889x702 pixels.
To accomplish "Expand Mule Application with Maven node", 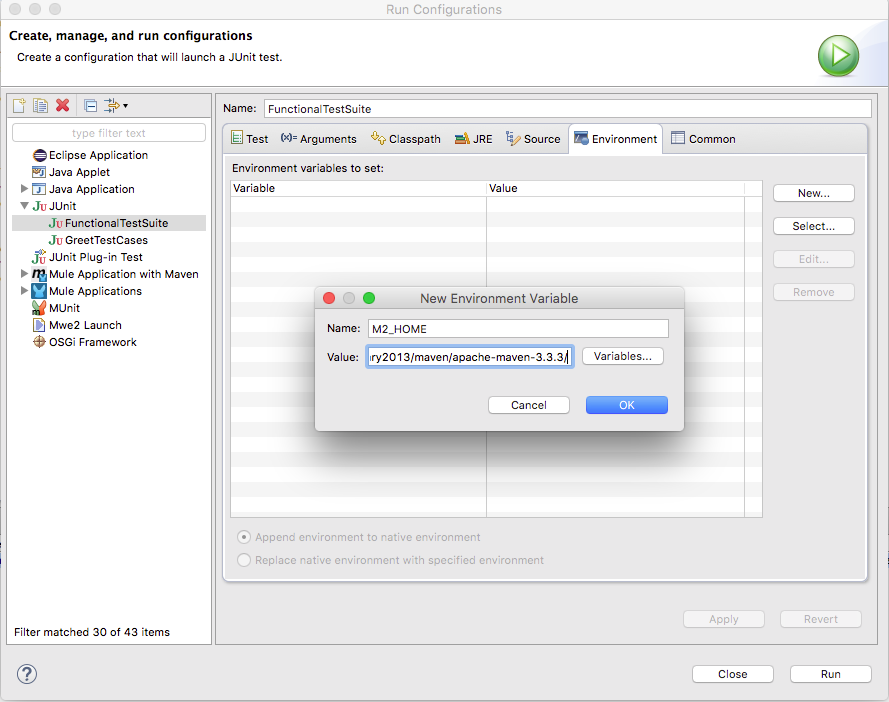I will coord(24,274).
